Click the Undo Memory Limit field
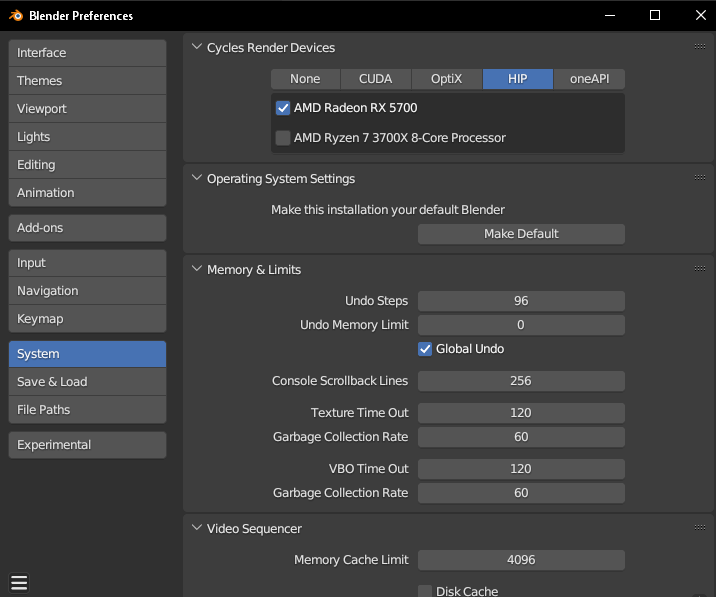716x597 pixels. click(521, 325)
